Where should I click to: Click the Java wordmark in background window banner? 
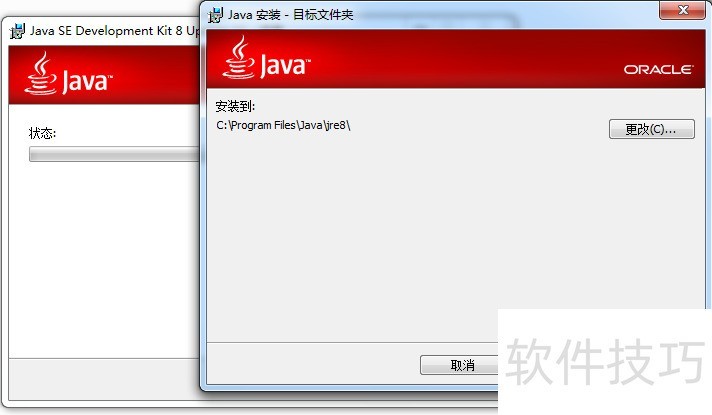[87, 81]
